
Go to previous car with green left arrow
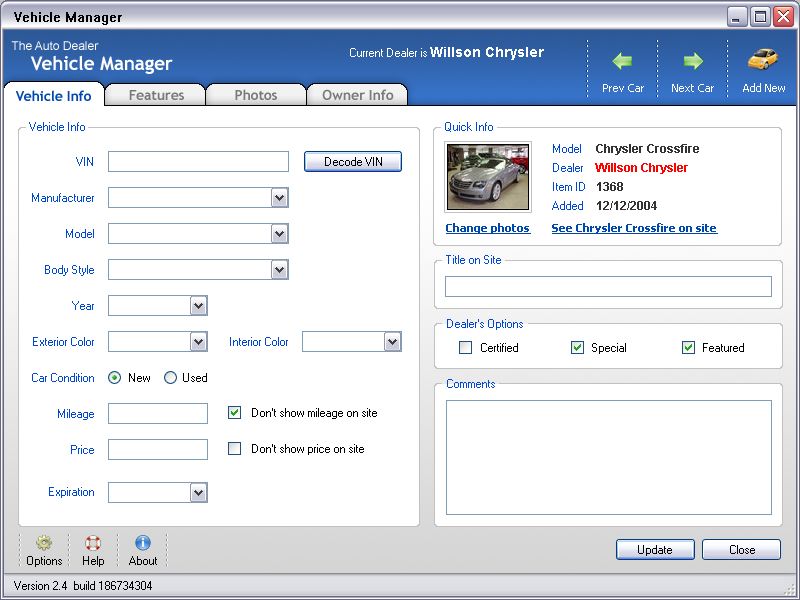coord(622,62)
